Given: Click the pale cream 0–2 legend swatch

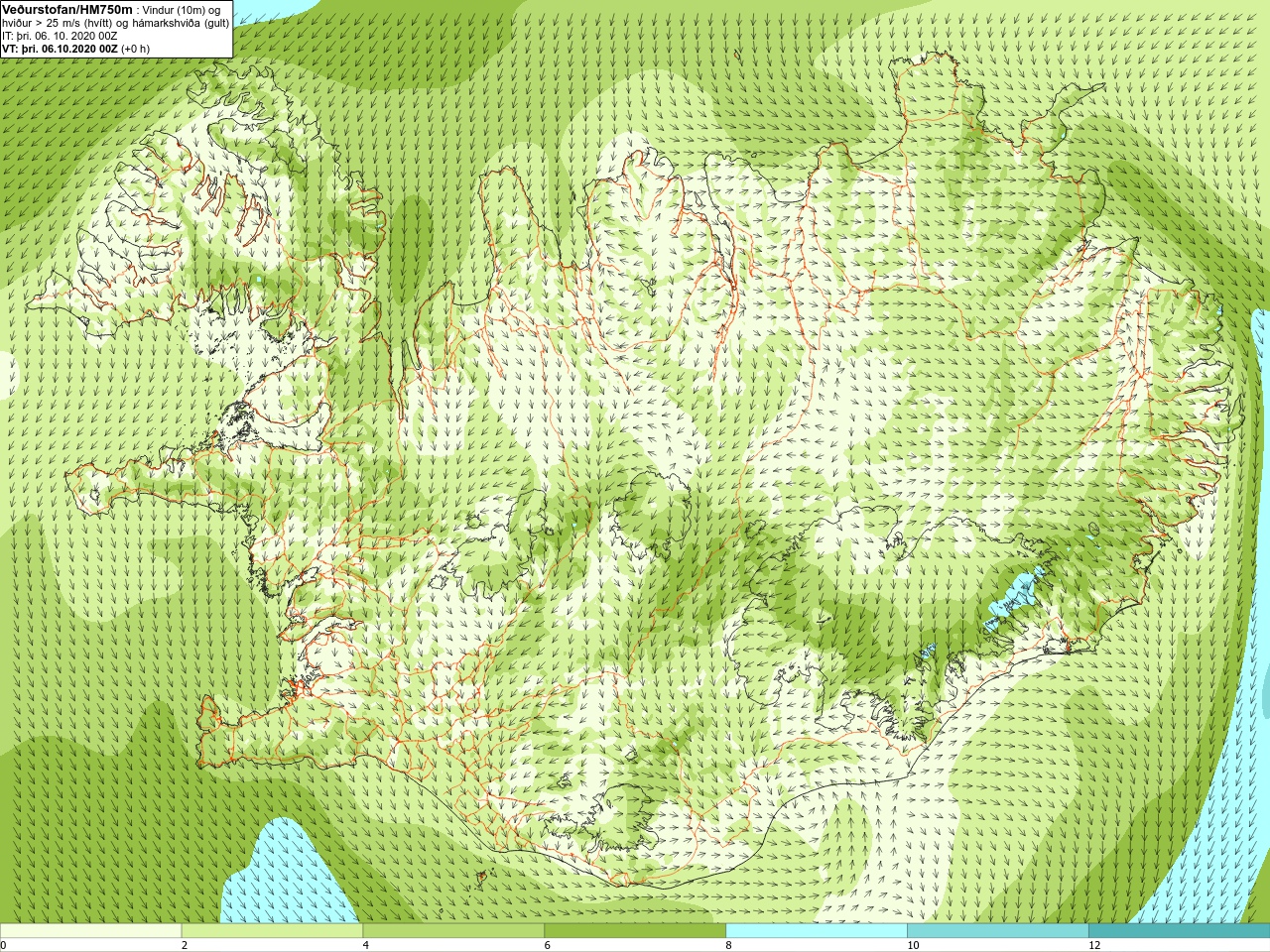Looking at the screenshot, I should coord(91,931).
